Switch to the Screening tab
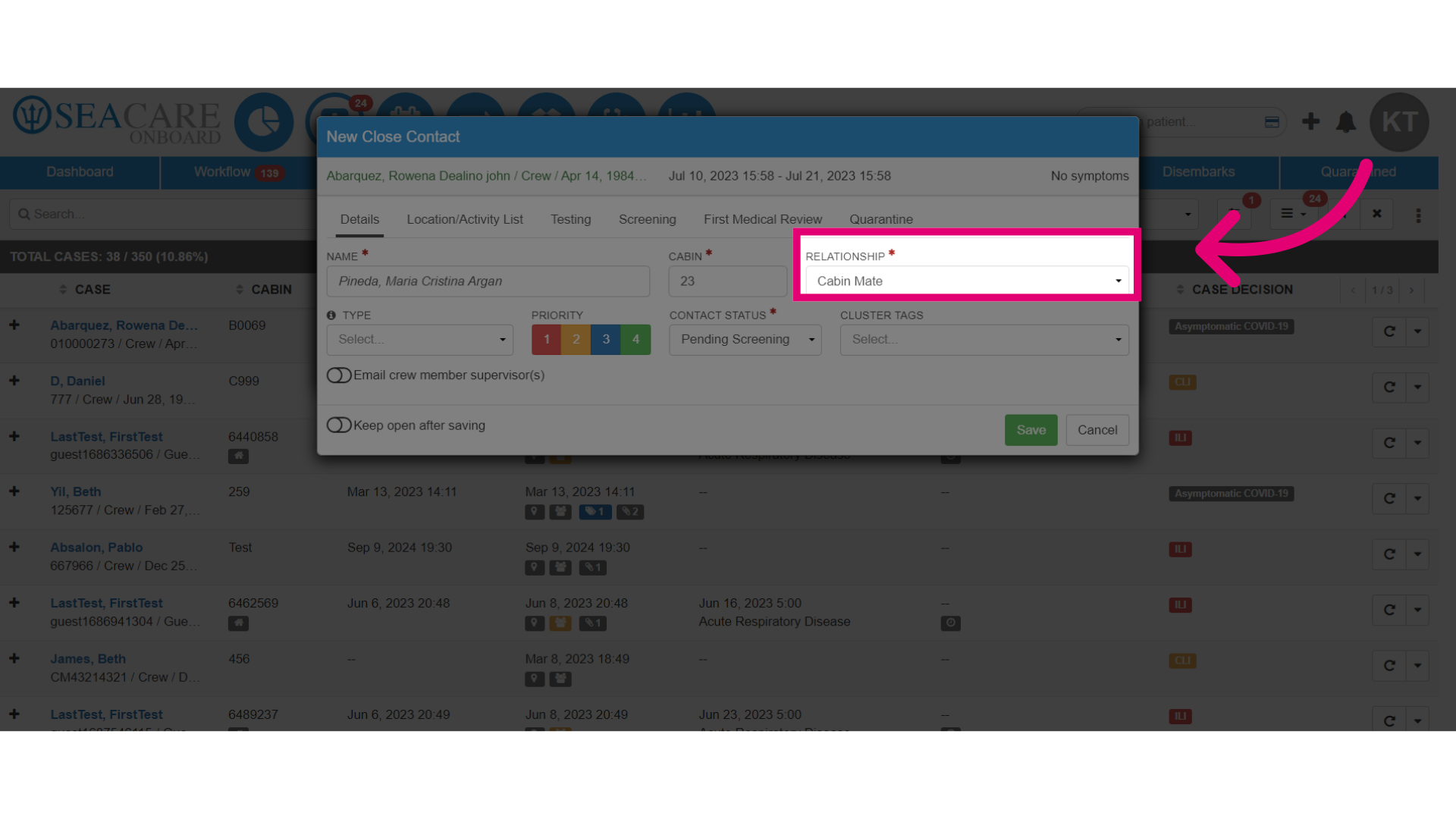The image size is (1456, 819). pos(647,219)
